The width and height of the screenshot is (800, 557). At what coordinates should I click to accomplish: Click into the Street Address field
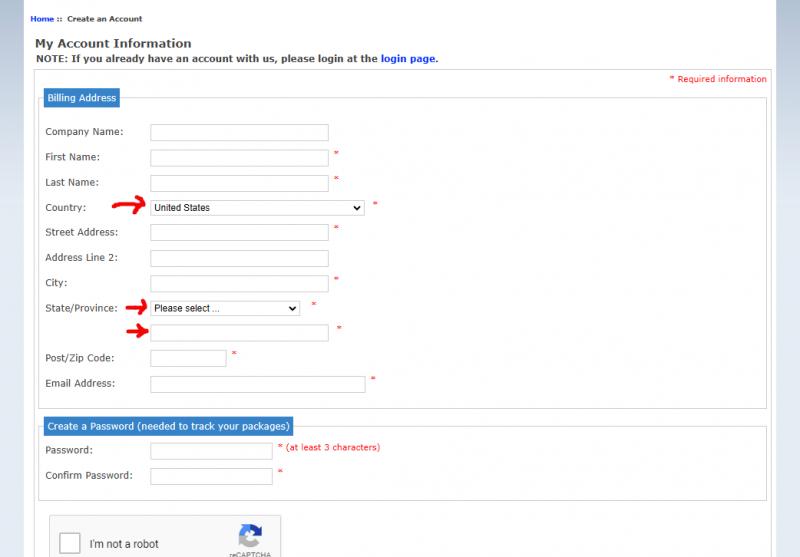[x=239, y=233]
